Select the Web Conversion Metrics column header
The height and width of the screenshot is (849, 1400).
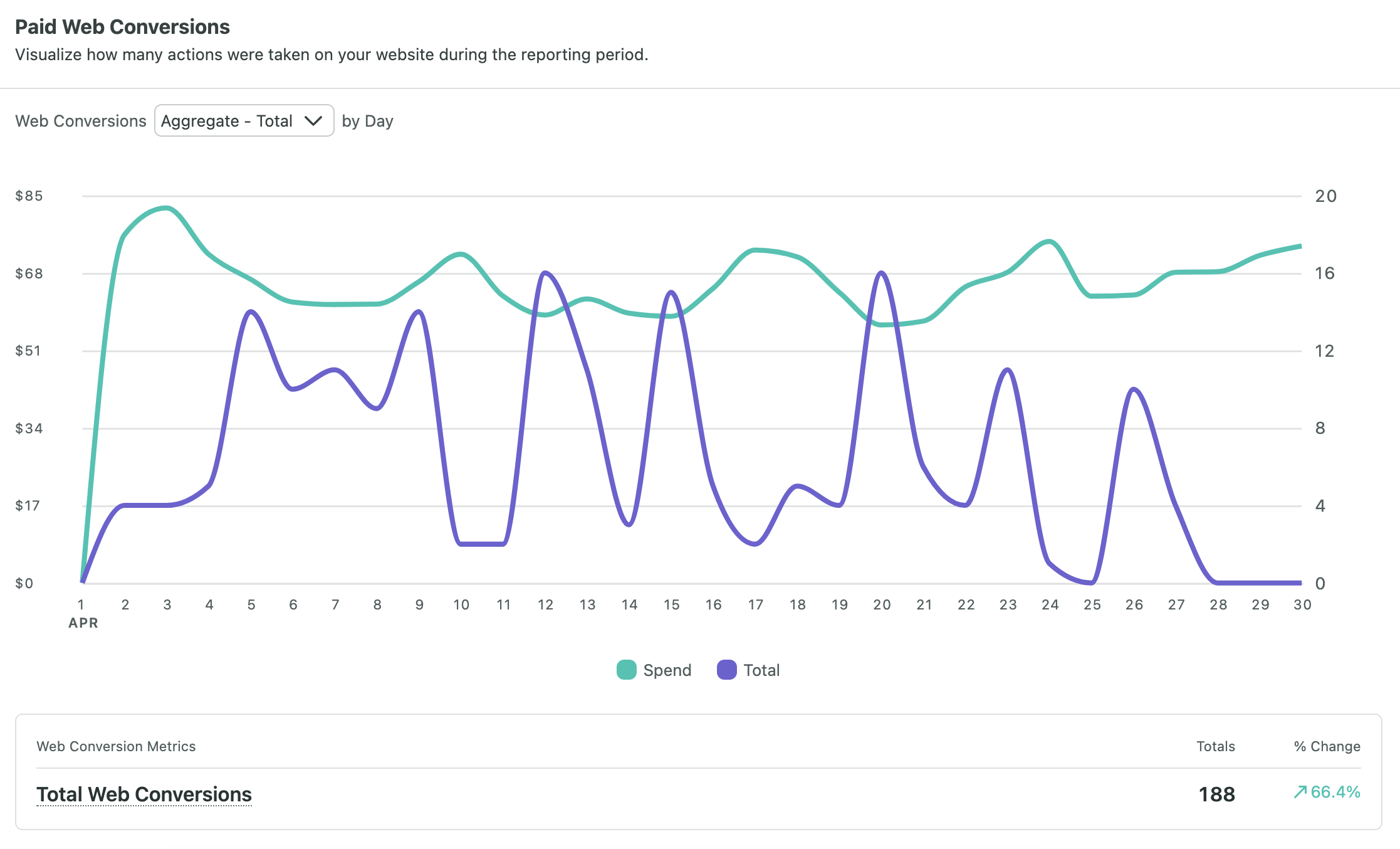117,746
